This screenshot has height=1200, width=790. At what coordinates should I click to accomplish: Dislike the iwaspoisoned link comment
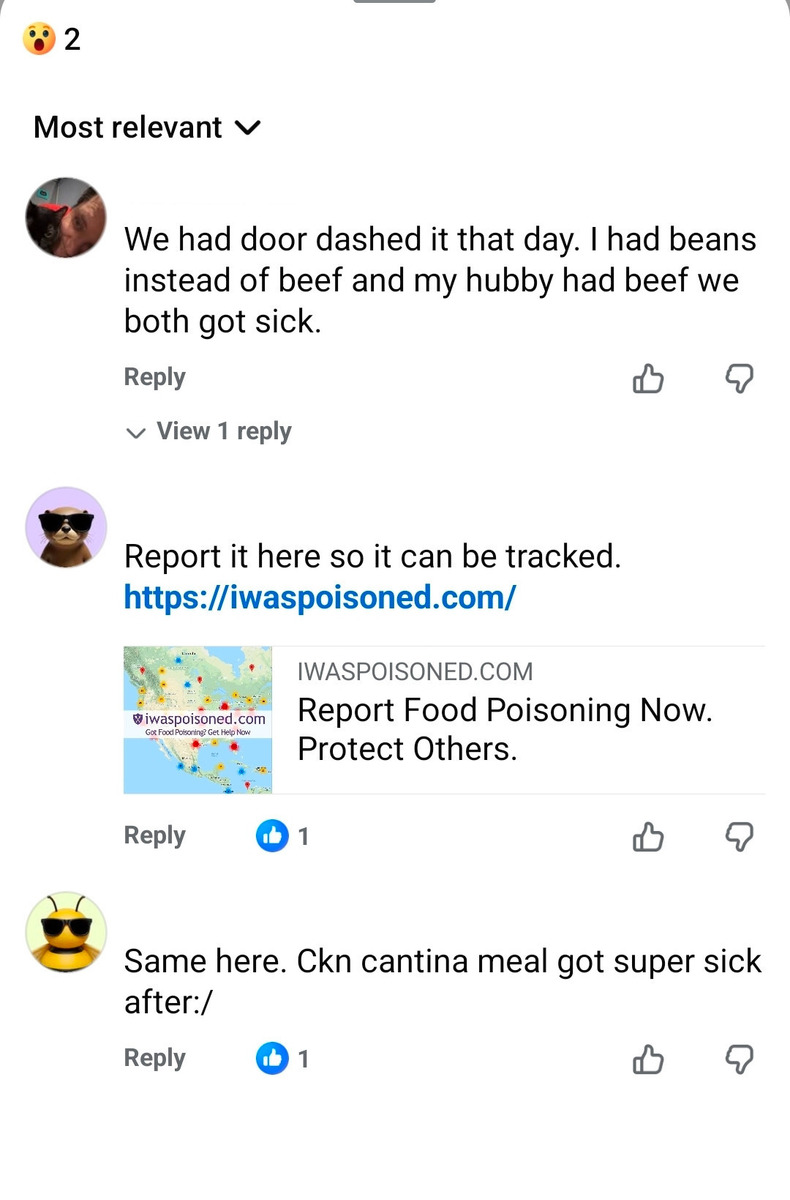point(738,836)
